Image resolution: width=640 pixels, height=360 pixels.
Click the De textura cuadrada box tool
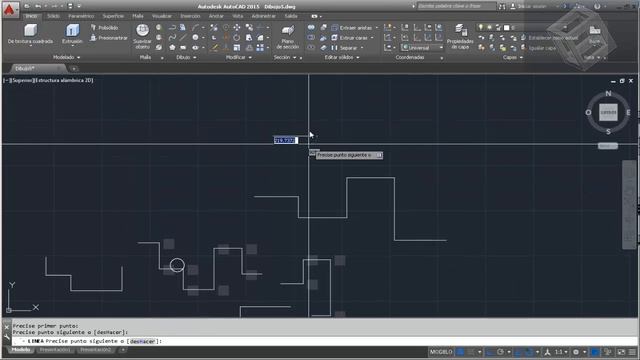click(30, 34)
